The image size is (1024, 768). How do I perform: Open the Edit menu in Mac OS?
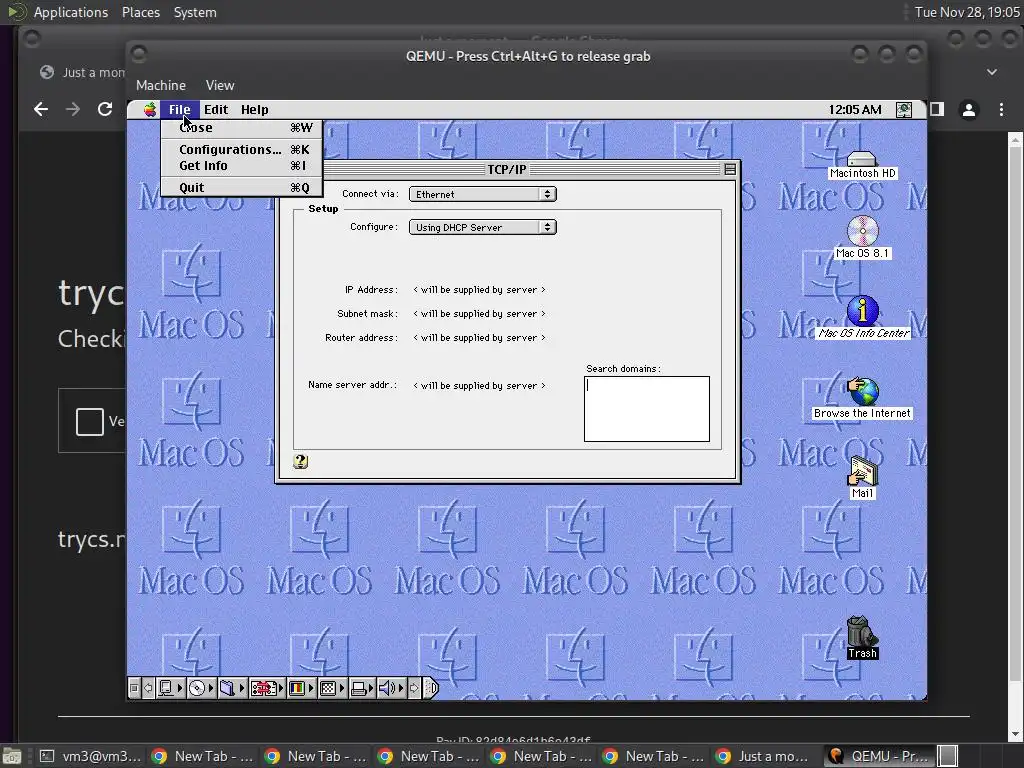(216, 110)
